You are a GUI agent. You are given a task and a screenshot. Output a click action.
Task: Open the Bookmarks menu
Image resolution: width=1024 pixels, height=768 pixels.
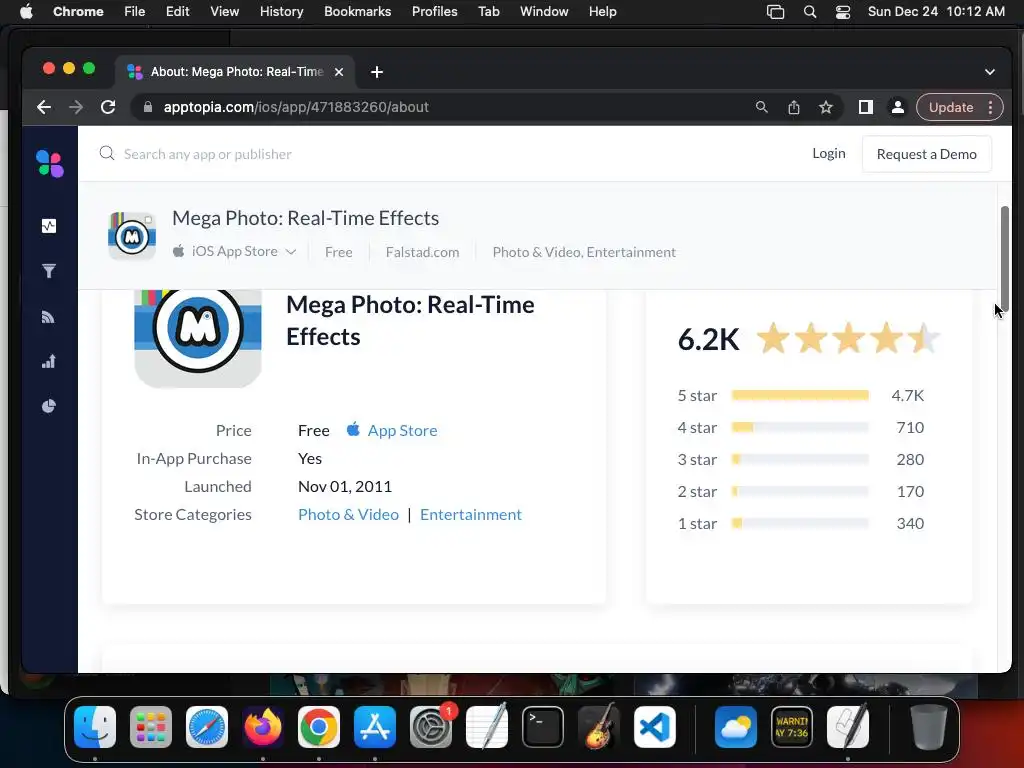pyautogui.click(x=357, y=12)
